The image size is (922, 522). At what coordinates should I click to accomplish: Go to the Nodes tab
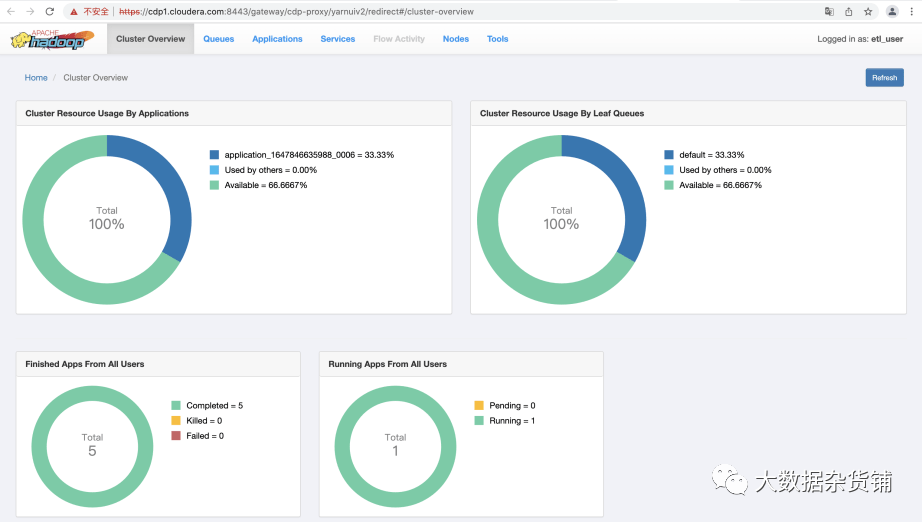coord(456,39)
